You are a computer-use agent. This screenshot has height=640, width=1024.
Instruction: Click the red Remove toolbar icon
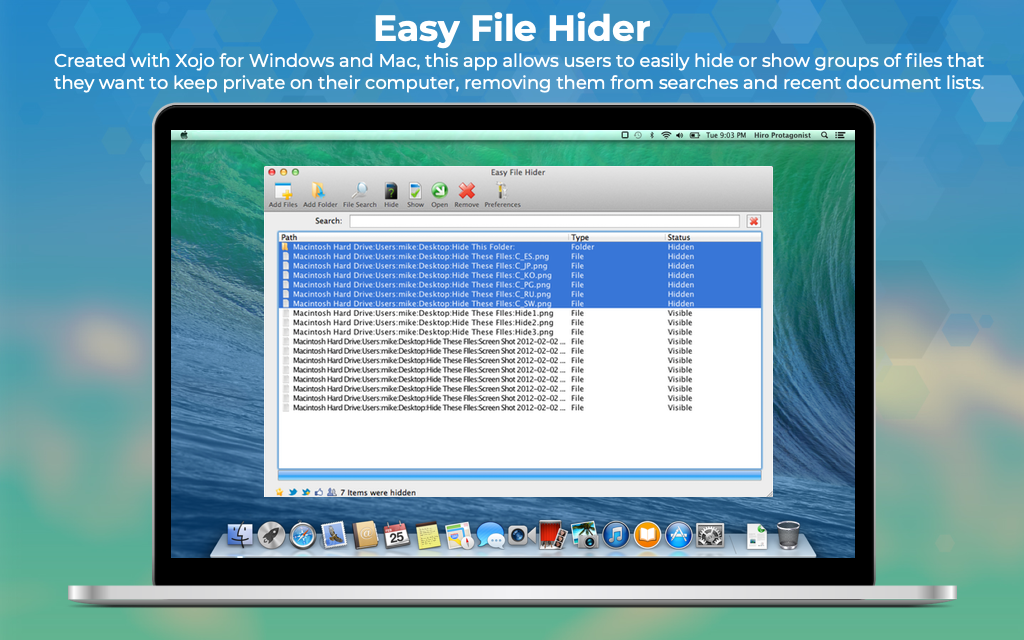click(466, 191)
